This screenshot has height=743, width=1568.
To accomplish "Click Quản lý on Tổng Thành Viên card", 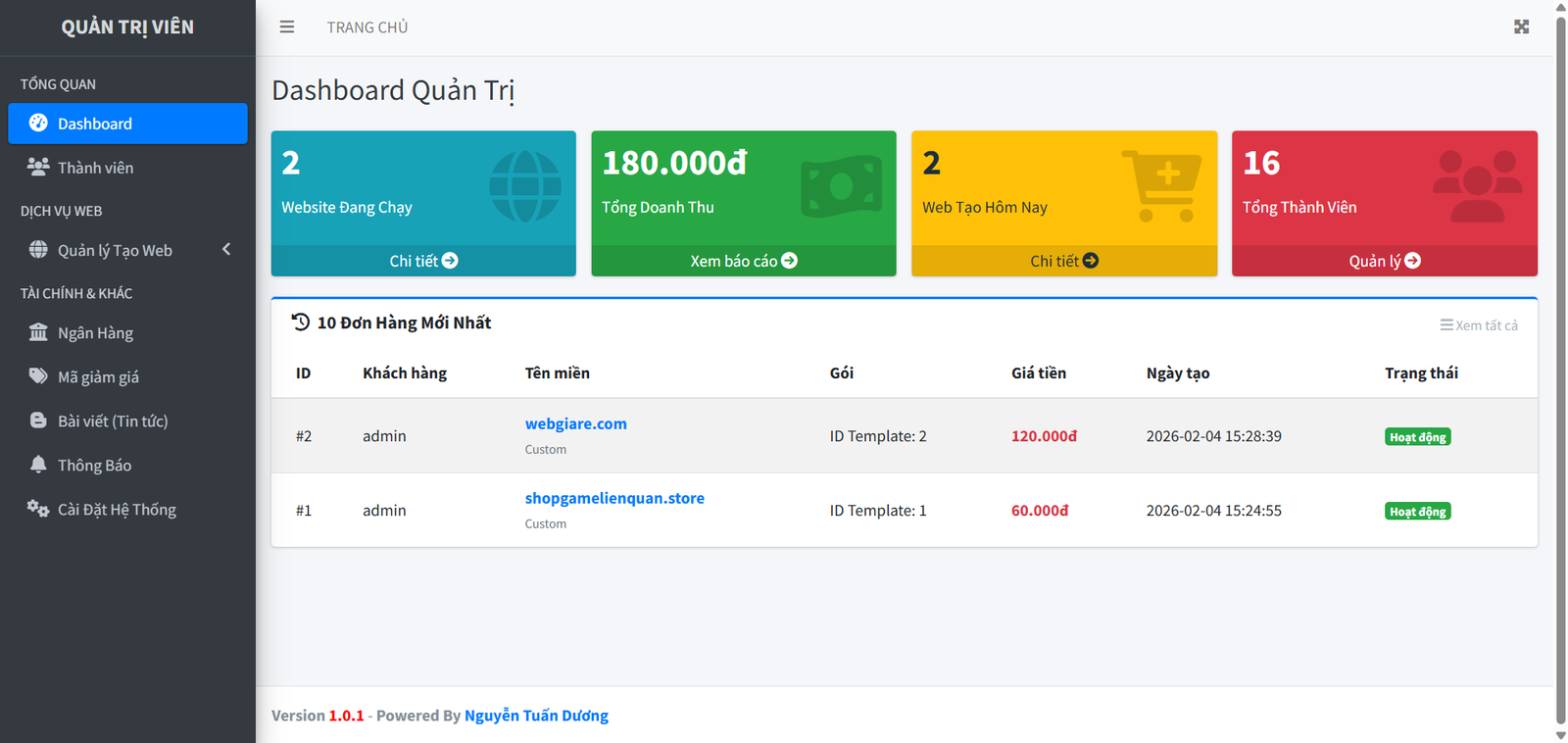I will pyautogui.click(x=1384, y=261).
